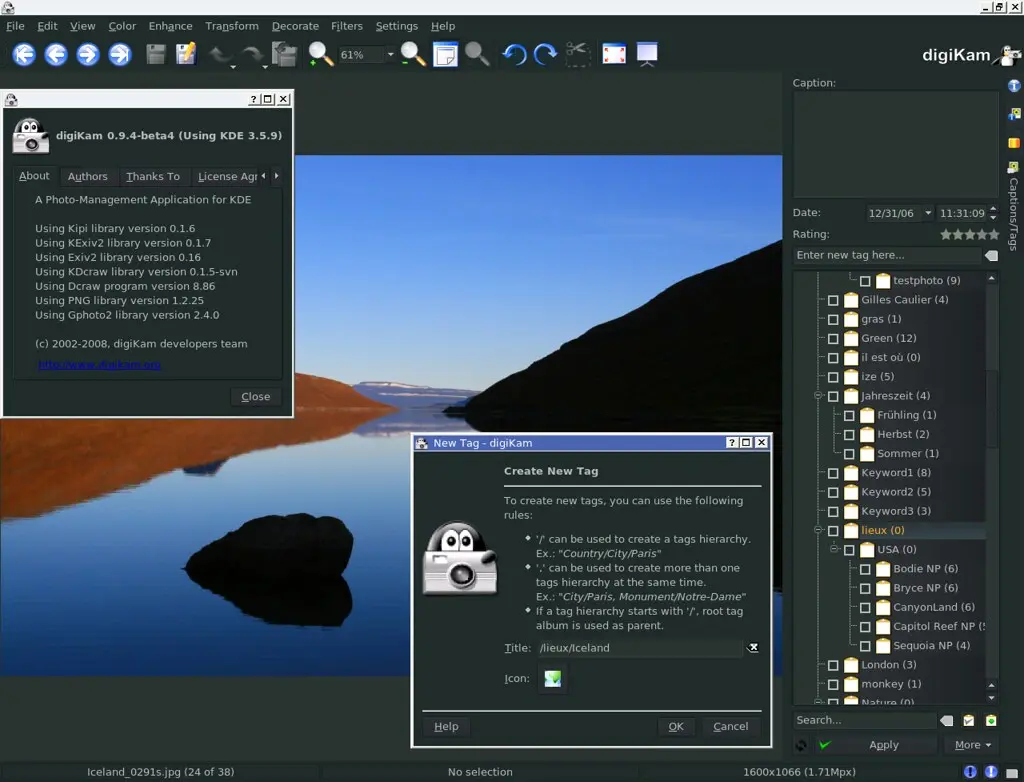The height and width of the screenshot is (782, 1024).
Task: Open the More dropdown at bottom right
Action: pos(971,744)
